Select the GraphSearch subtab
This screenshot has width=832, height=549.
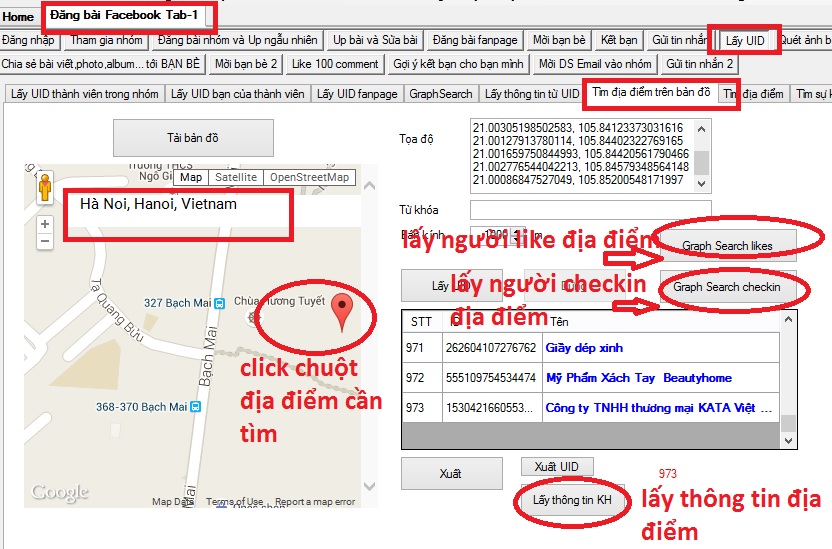441,94
